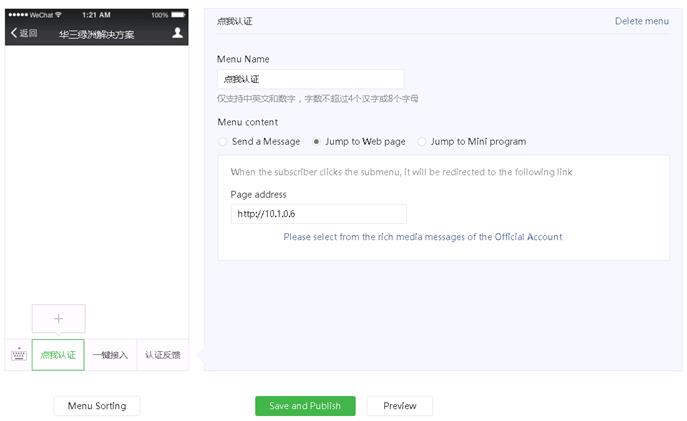This screenshot has width=687, height=421.
Task: Open rich media messages selection link
Action: (x=423, y=237)
